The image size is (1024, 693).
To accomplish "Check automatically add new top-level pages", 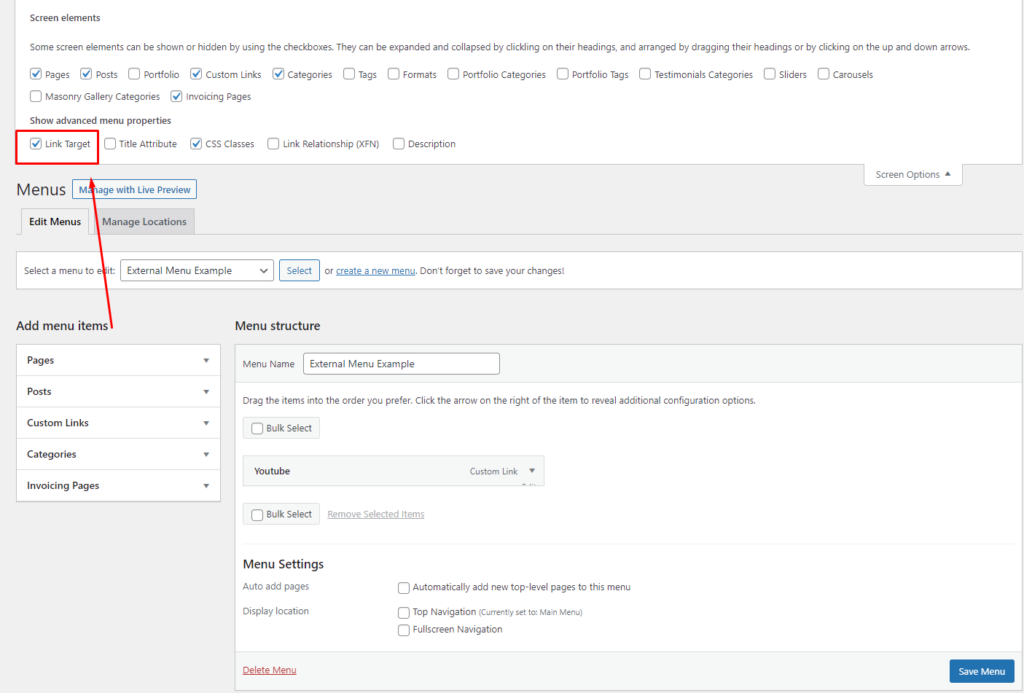I will [x=404, y=588].
